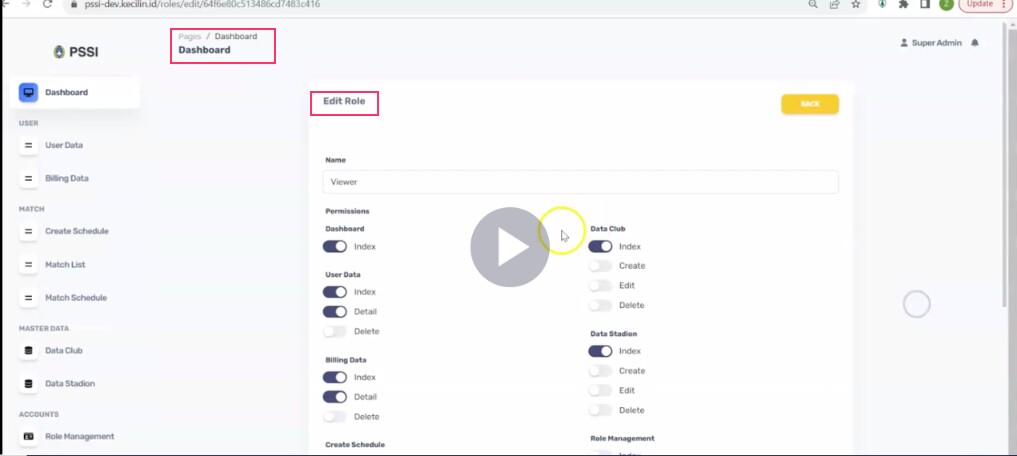Click the browser address bar URL
This screenshot has width=1017, height=456.
pyautogui.click(x=202, y=4)
